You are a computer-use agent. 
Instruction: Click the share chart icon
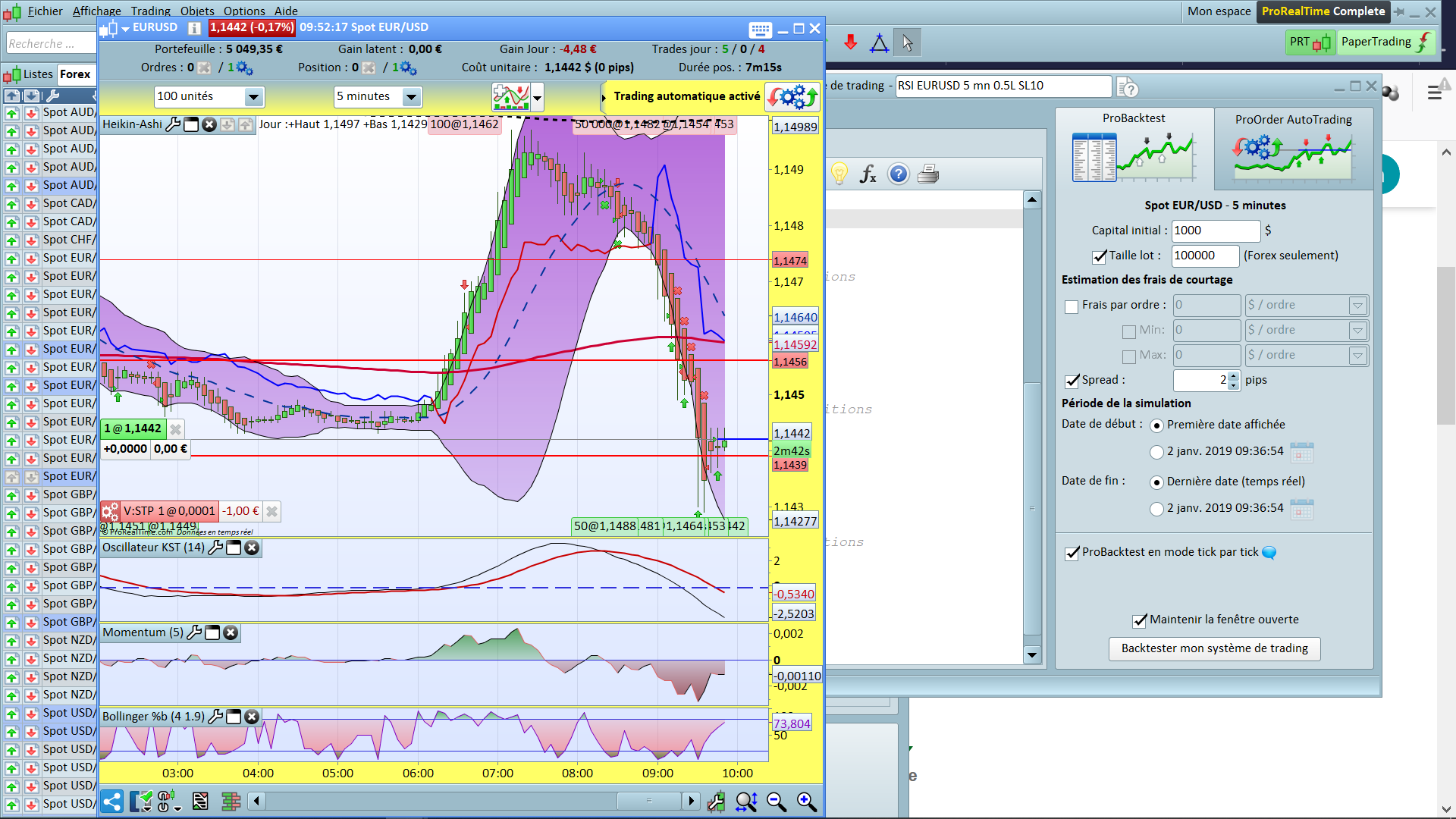tap(112, 802)
